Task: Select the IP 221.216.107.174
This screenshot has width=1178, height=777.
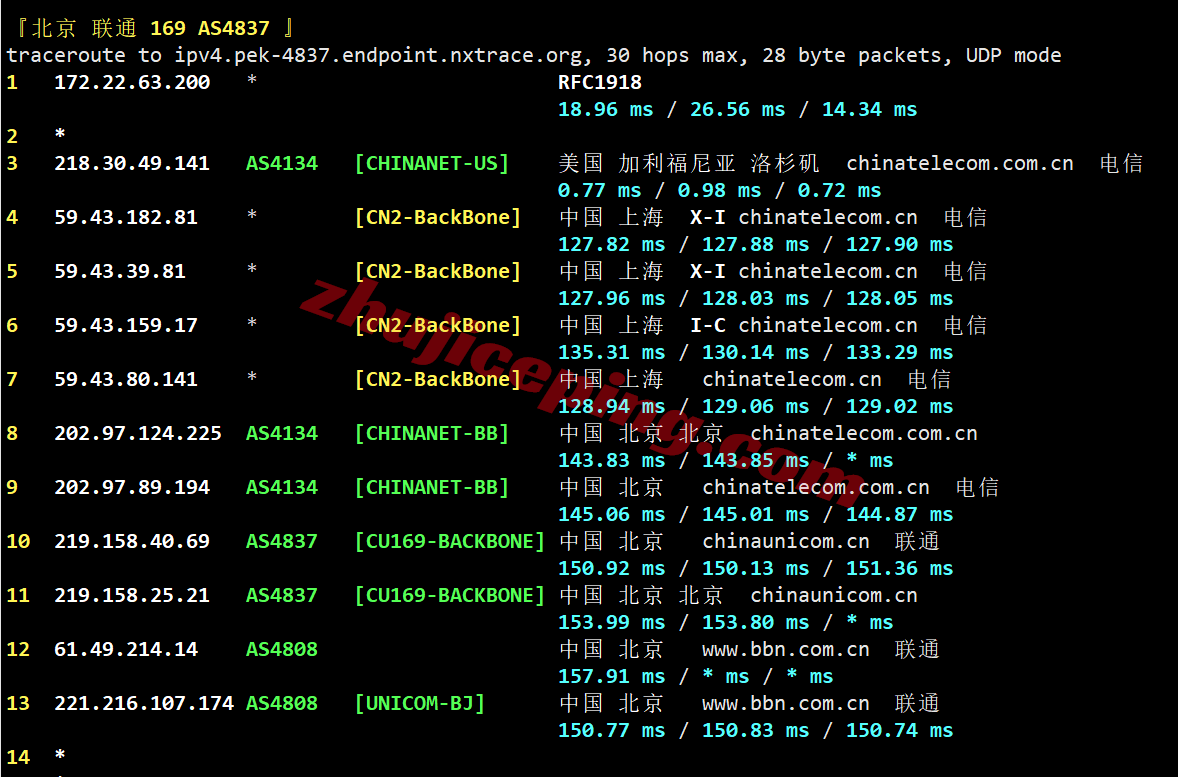Action: (x=144, y=705)
